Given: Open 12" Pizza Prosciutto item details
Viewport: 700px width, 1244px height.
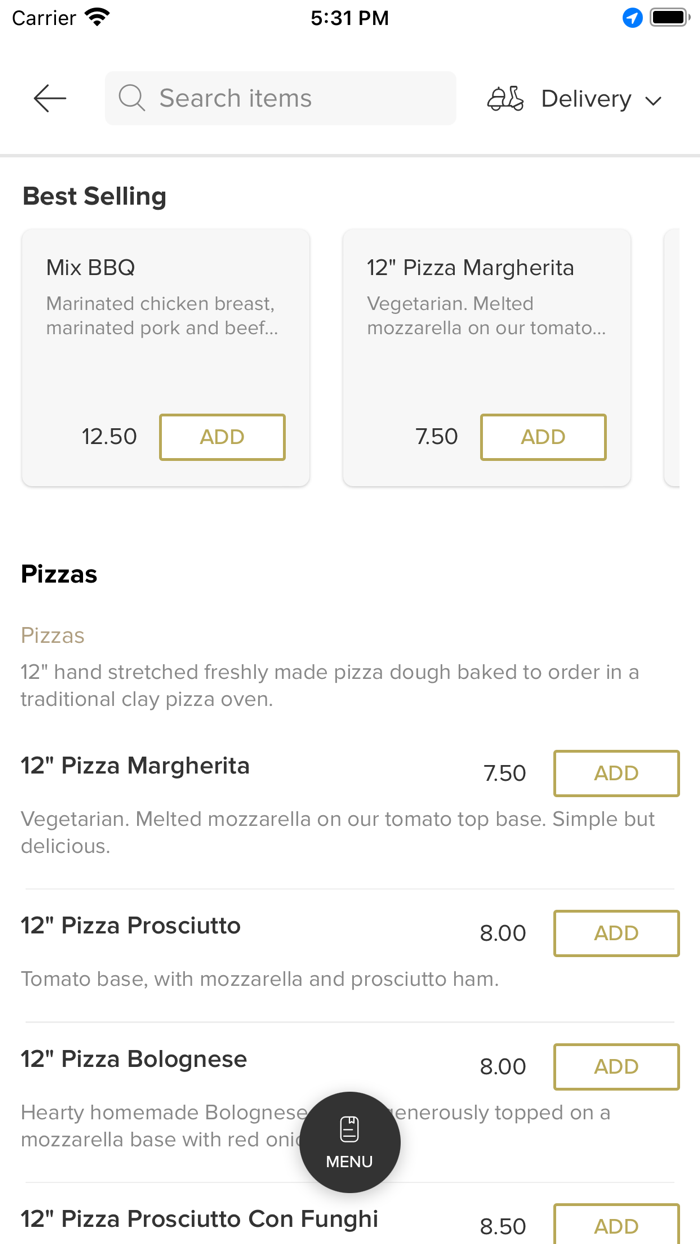Looking at the screenshot, I should tap(131, 926).
